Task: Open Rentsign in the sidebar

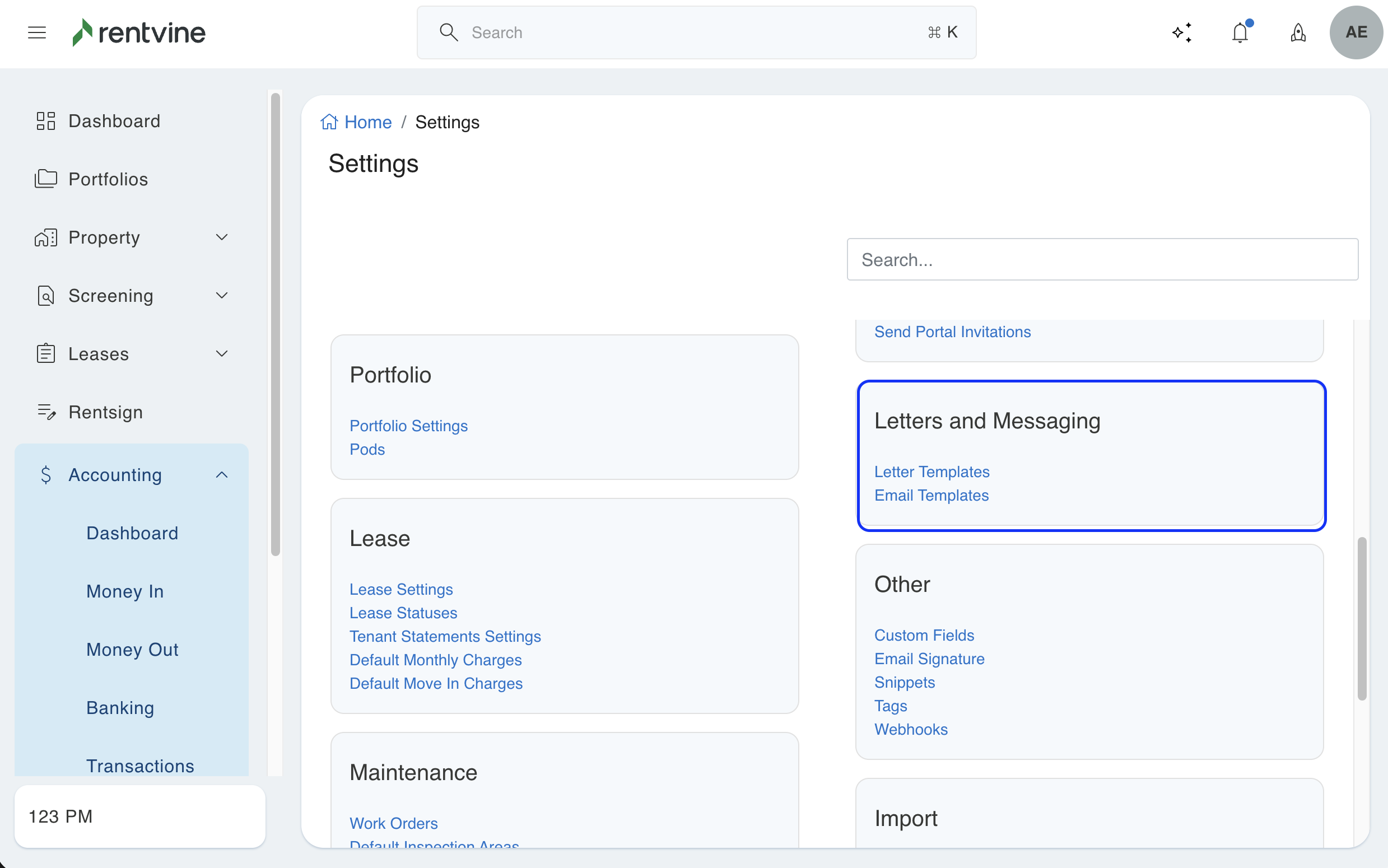Action: (x=106, y=412)
